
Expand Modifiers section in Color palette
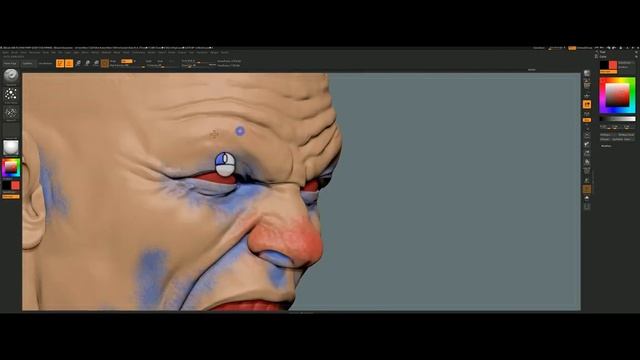(606, 146)
